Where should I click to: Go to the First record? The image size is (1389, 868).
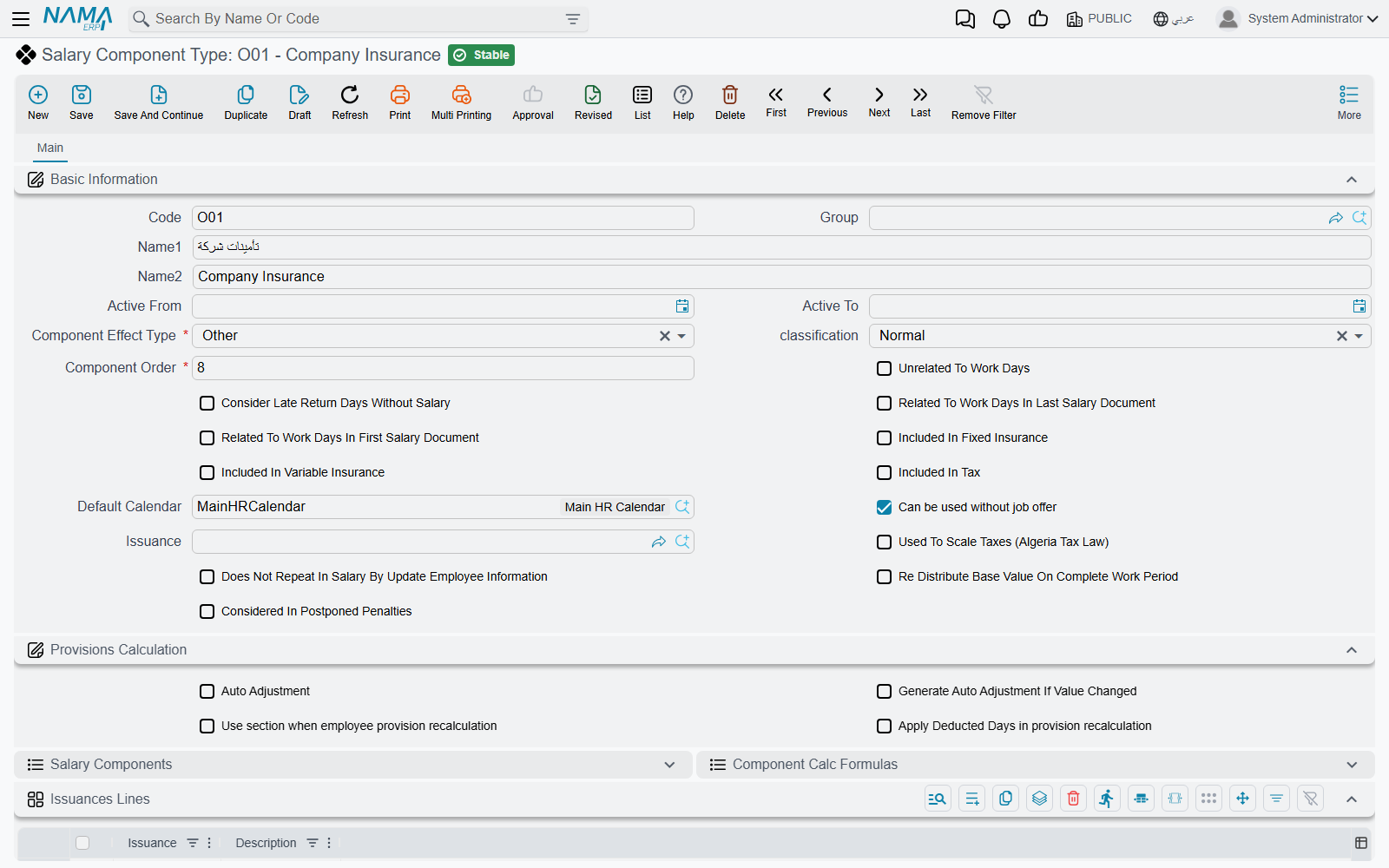pyautogui.click(x=776, y=102)
